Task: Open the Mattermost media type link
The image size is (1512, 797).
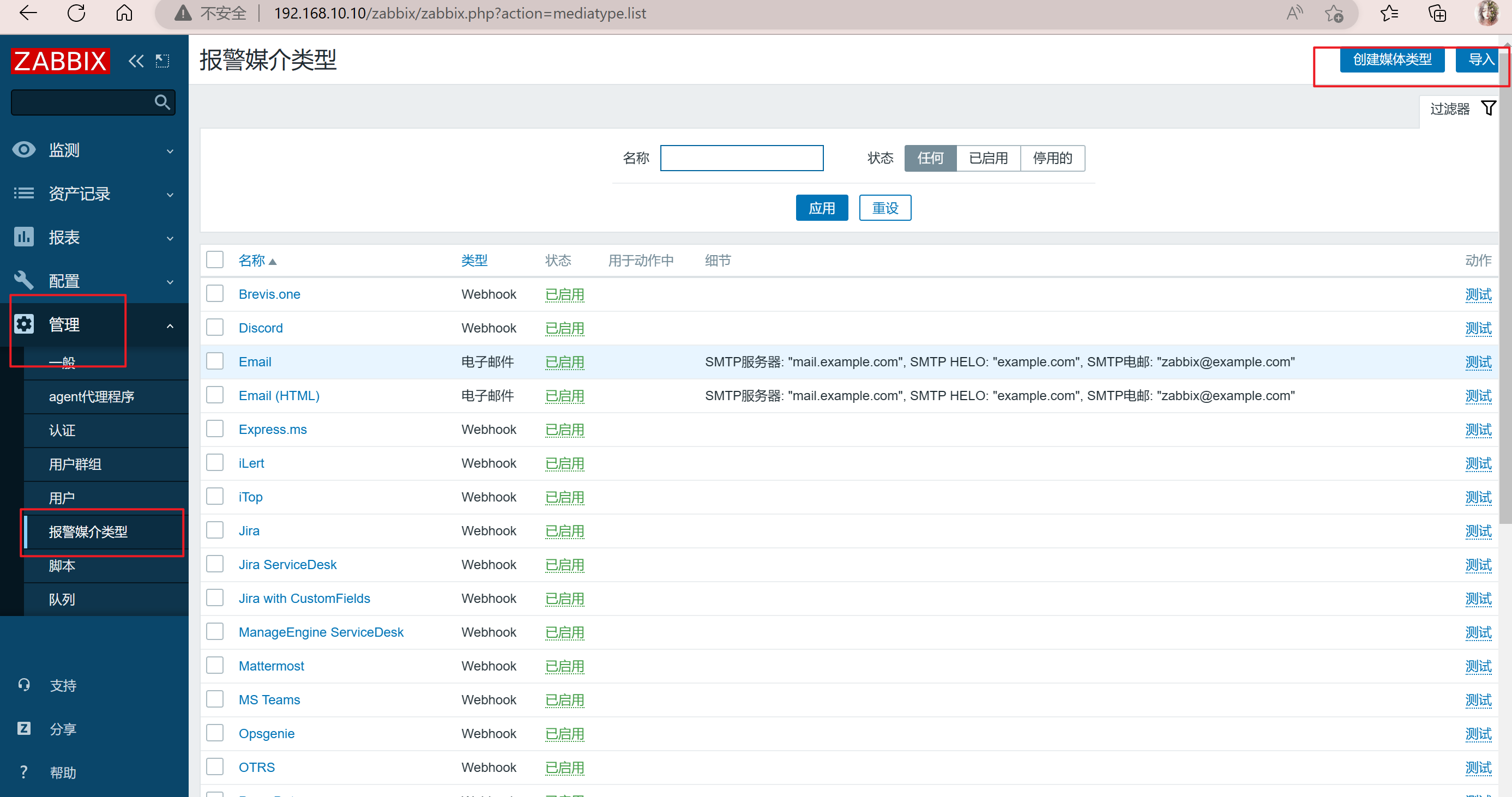Action: click(x=271, y=666)
